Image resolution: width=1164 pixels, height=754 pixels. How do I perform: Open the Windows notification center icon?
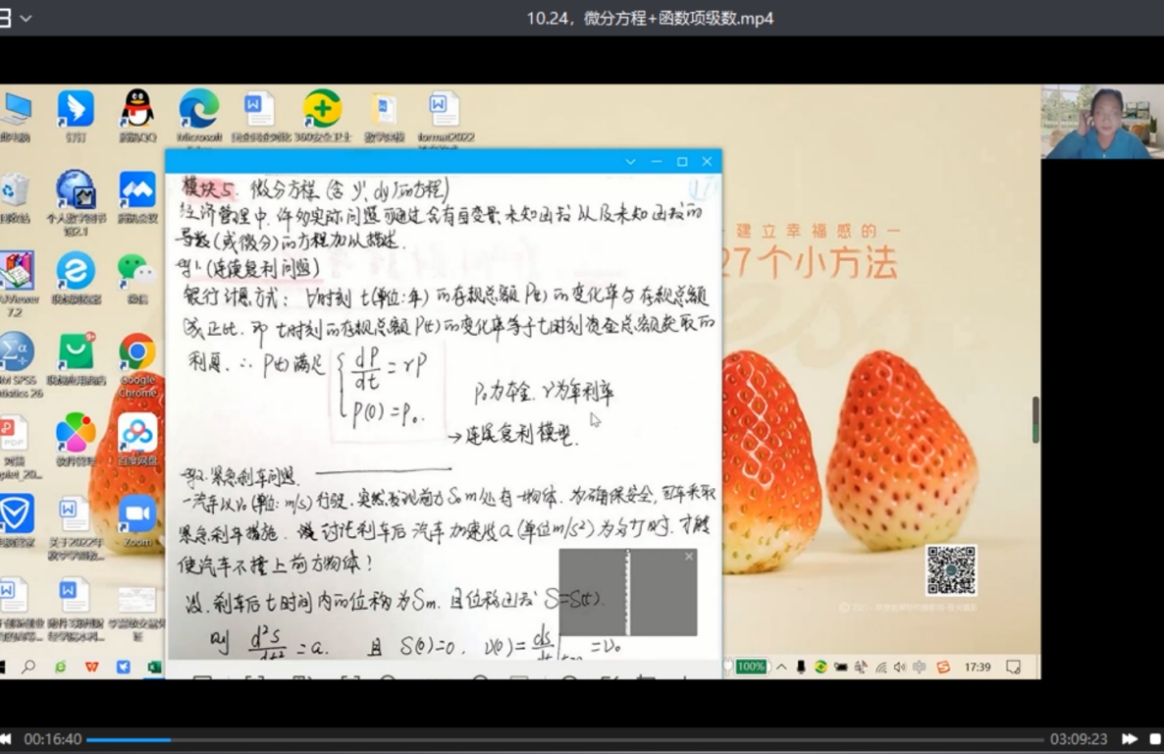(x=1013, y=667)
